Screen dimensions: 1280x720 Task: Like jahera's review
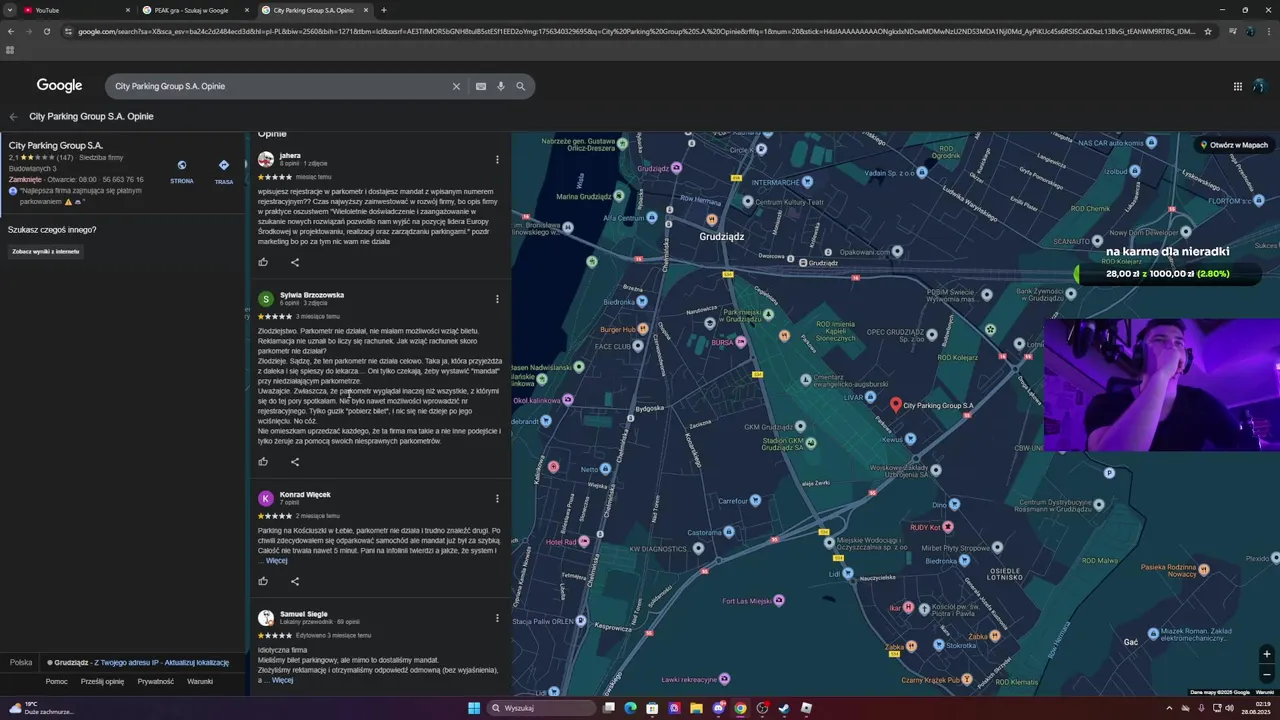[263, 262]
